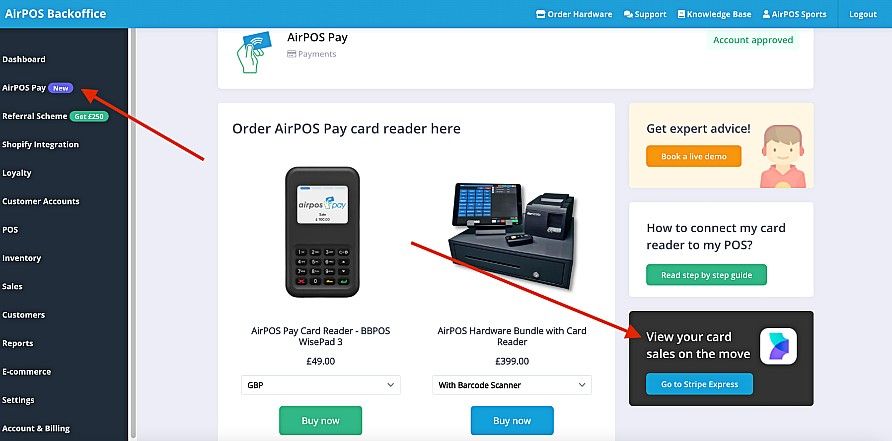Image resolution: width=892 pixels, height=441 pixels.
Task: Click the small Payments card icon
Action: (291, 54)
